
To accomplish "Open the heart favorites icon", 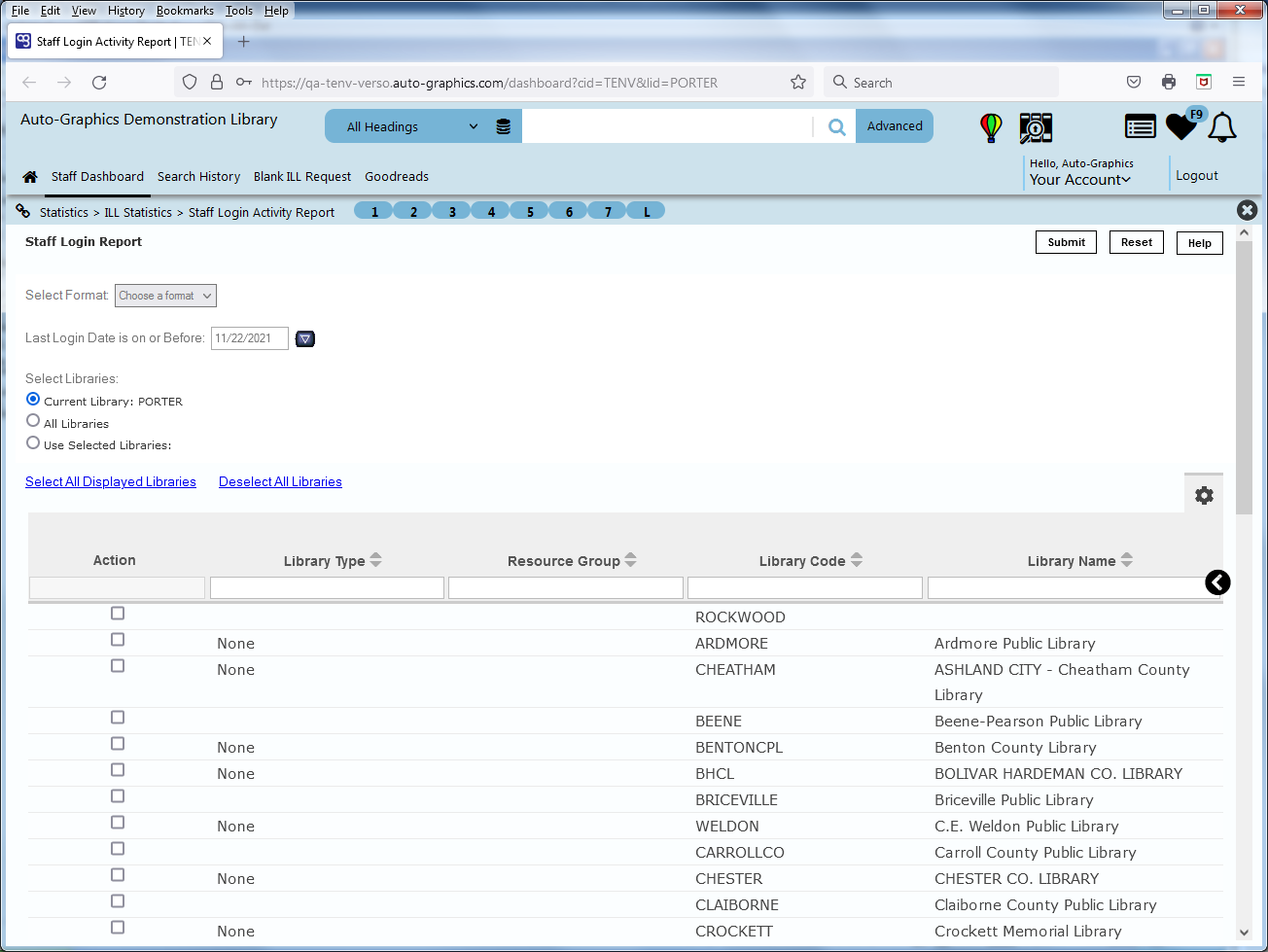I will click(x=1181, y=126).
